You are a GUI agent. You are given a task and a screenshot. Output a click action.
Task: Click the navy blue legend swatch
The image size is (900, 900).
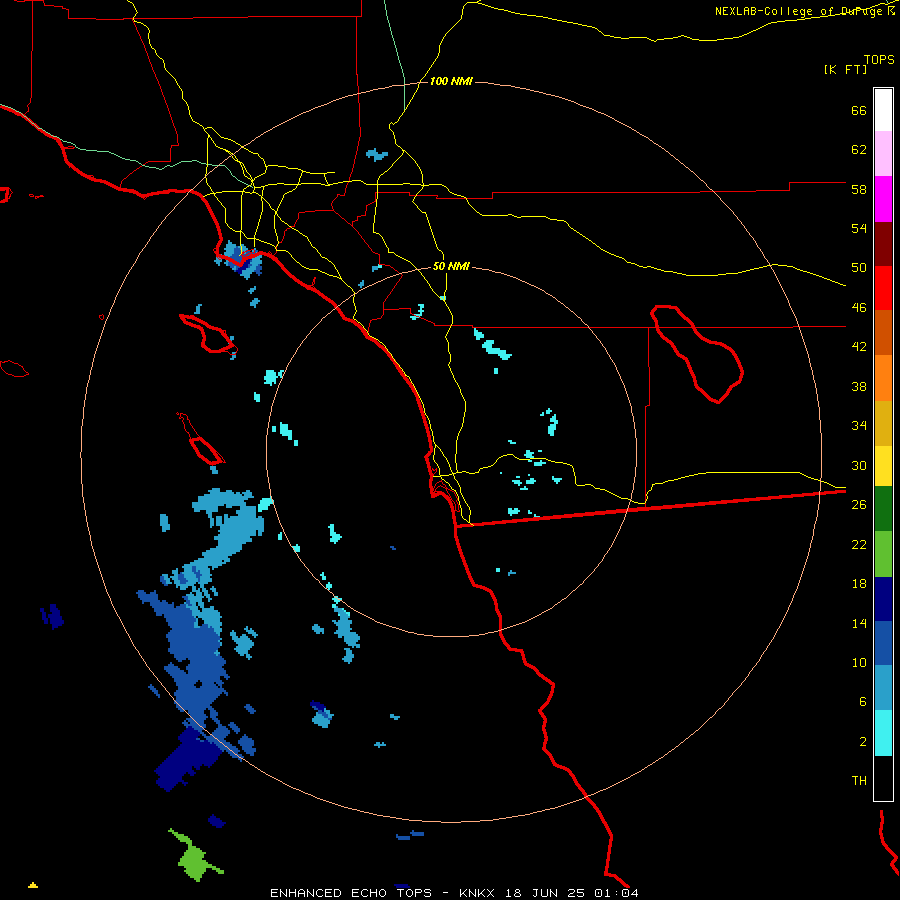coord(883,599)
